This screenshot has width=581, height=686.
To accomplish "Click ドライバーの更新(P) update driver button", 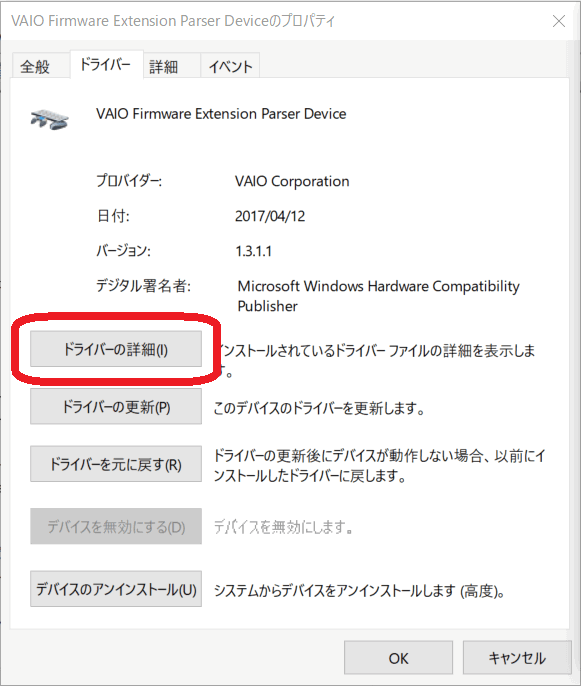I will [116, 406].
